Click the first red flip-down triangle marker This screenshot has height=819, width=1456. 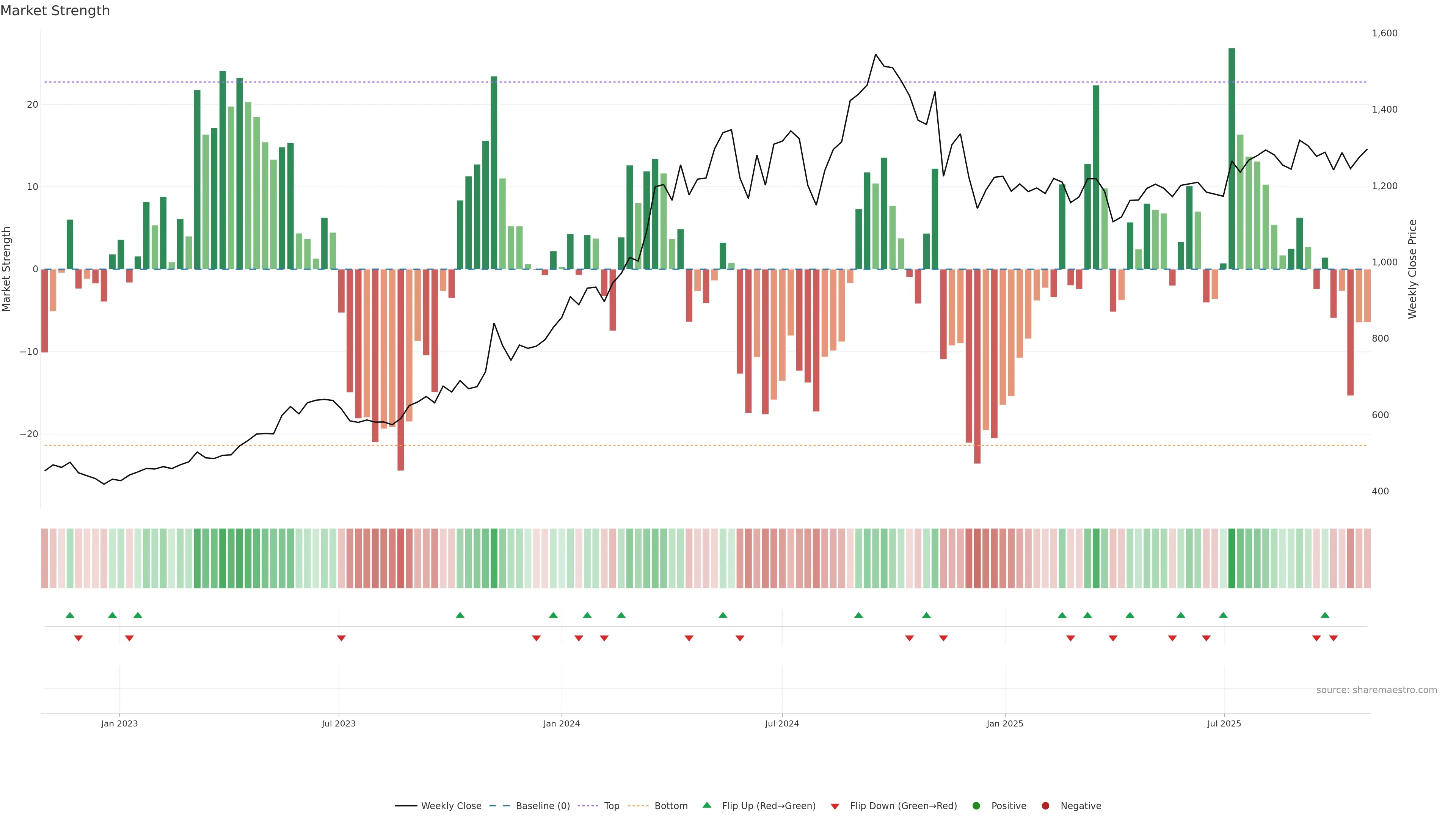point(78,638)
